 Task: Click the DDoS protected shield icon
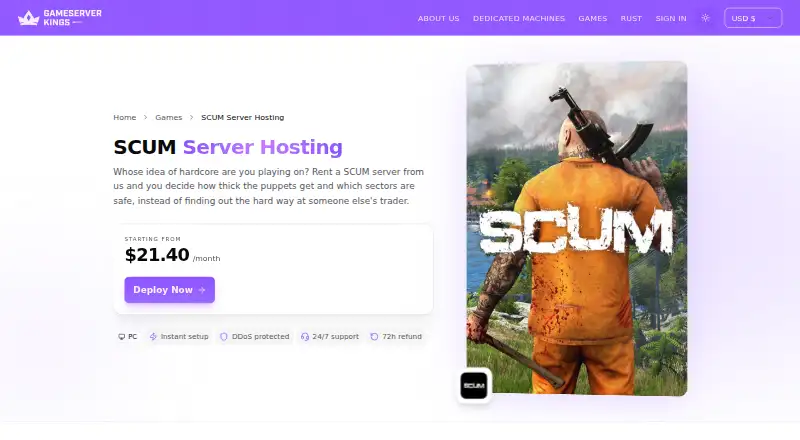pyautogui.click(x=223, y=337)
